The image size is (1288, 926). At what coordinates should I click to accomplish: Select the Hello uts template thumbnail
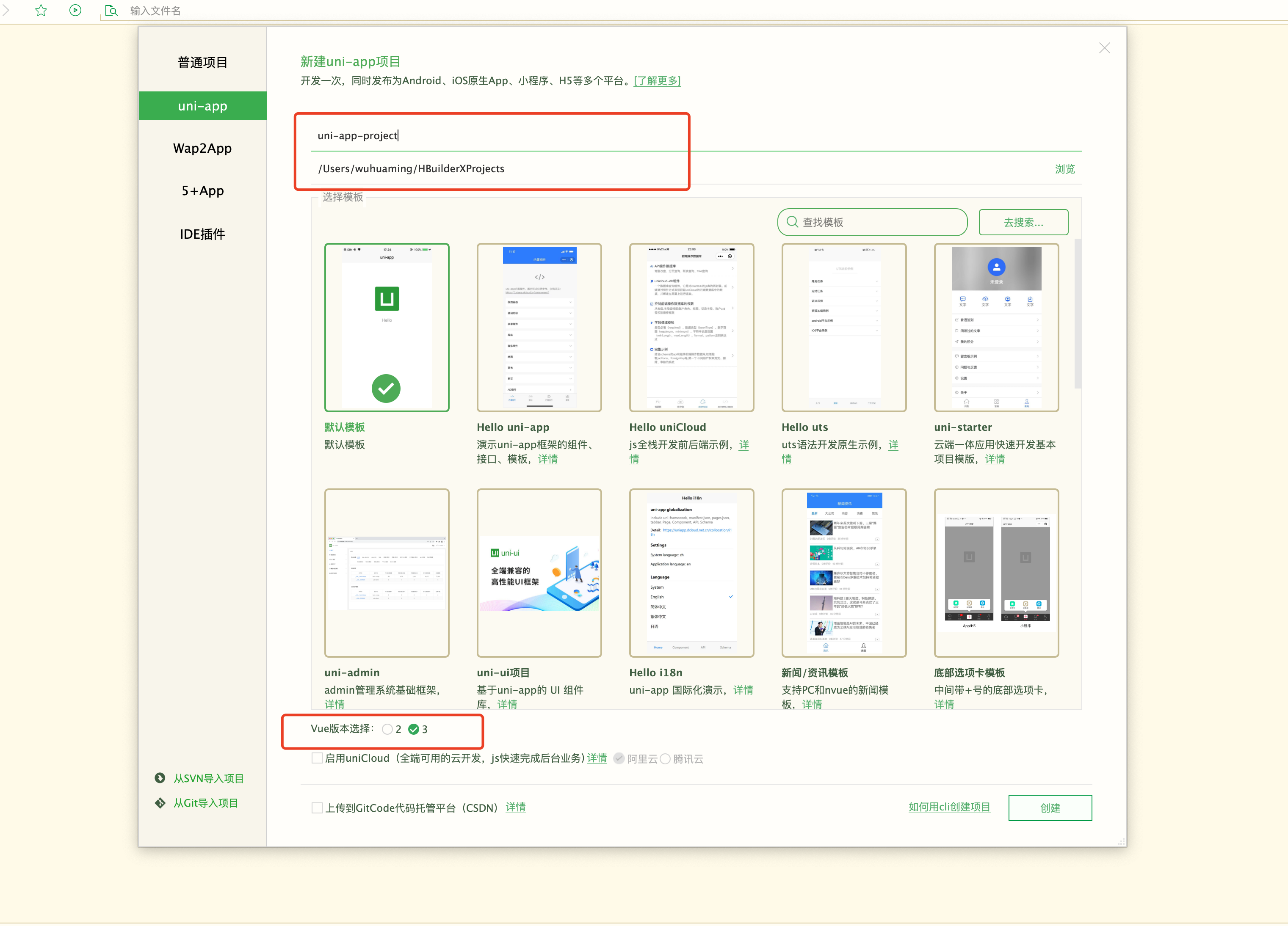844,328
